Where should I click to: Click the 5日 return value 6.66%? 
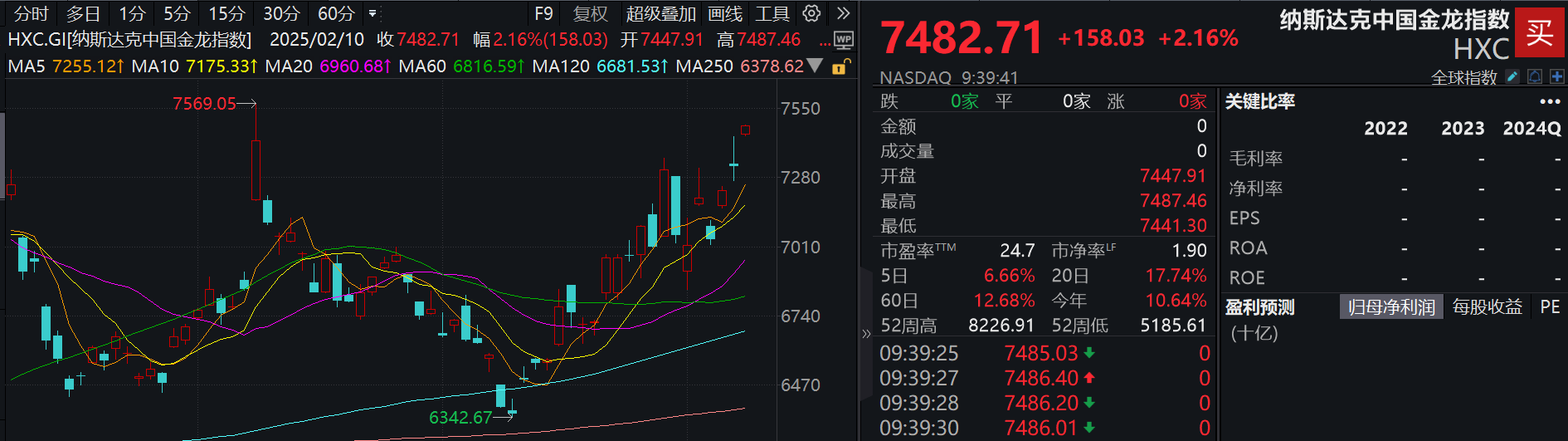[1009, 276]
